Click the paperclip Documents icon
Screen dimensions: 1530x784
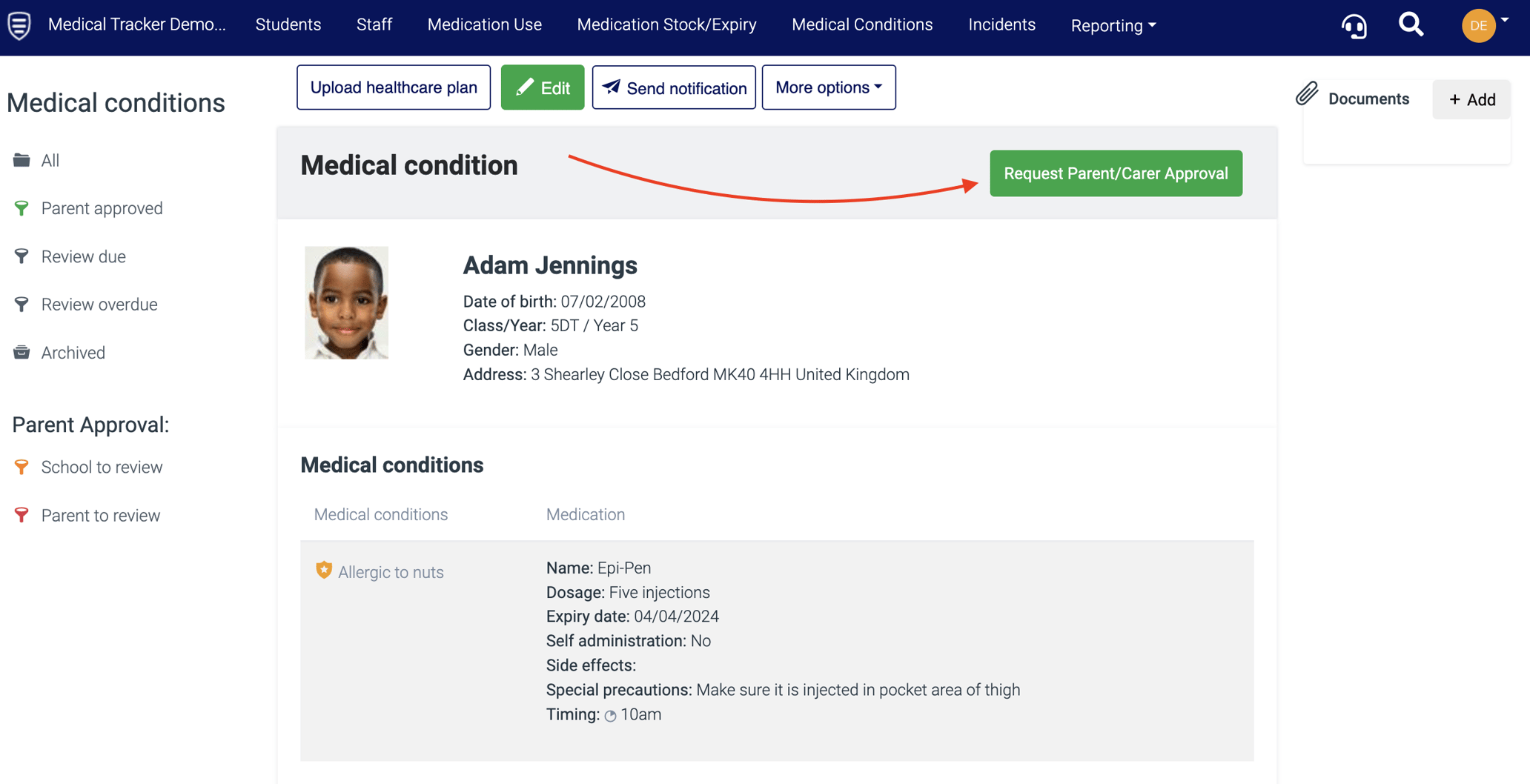(1307, 94)
